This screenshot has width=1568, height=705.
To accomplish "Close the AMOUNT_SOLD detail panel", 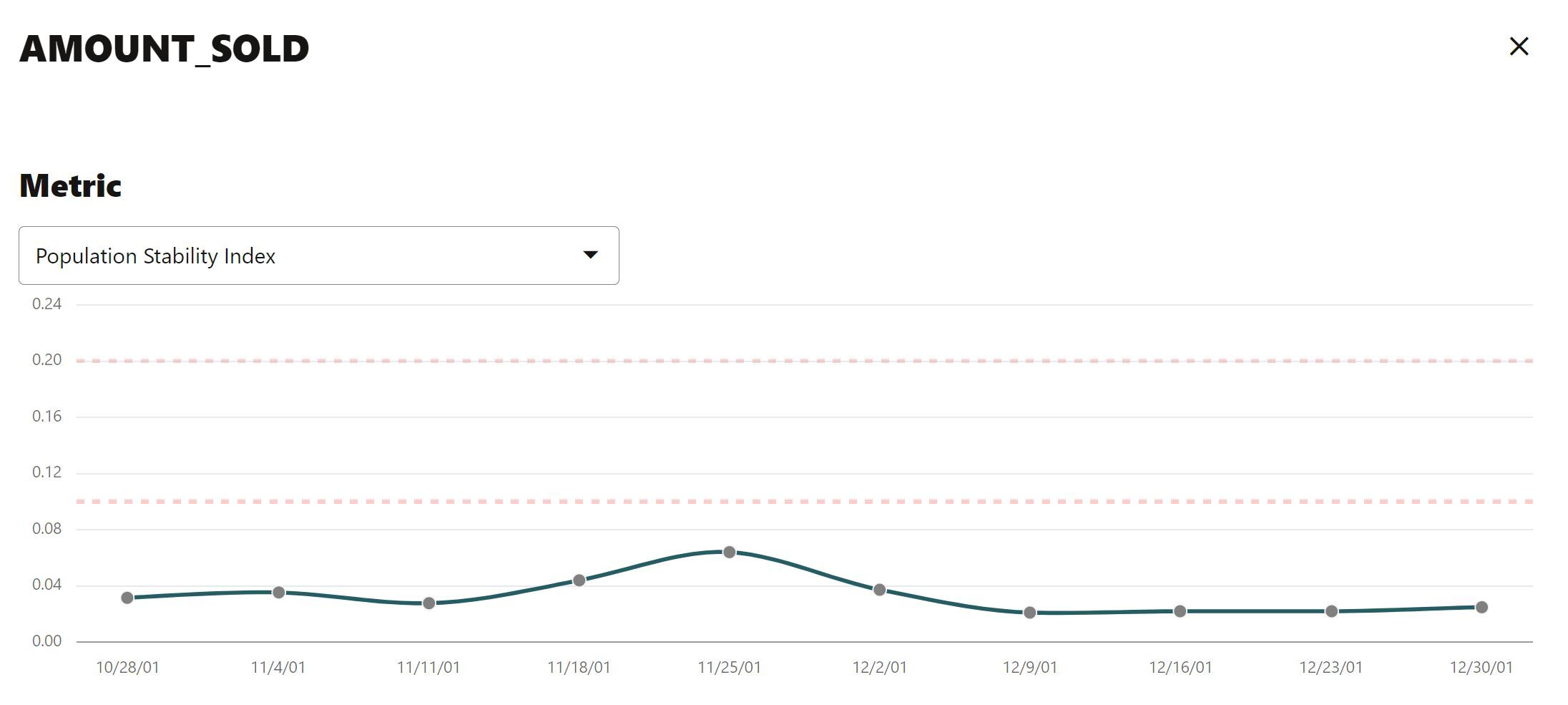I will (x=1519, y=47).
